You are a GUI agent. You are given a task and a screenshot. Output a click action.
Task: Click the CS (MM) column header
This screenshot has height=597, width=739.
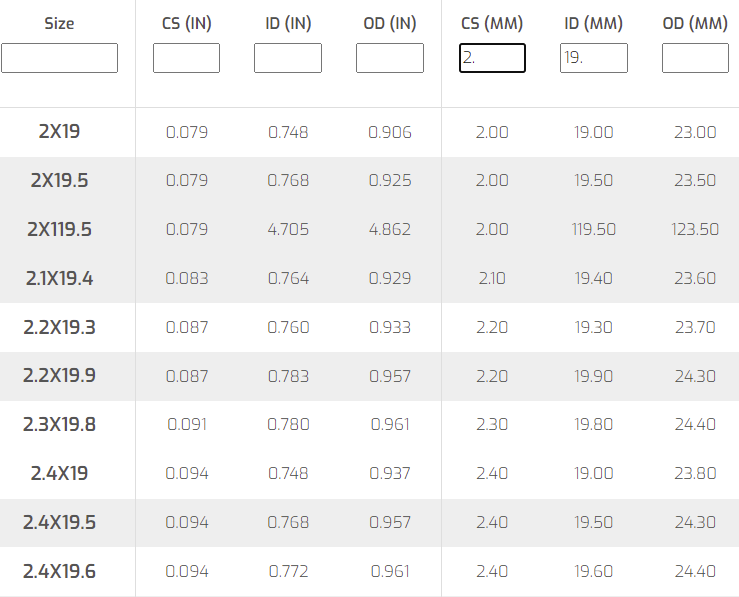[492, 23]
